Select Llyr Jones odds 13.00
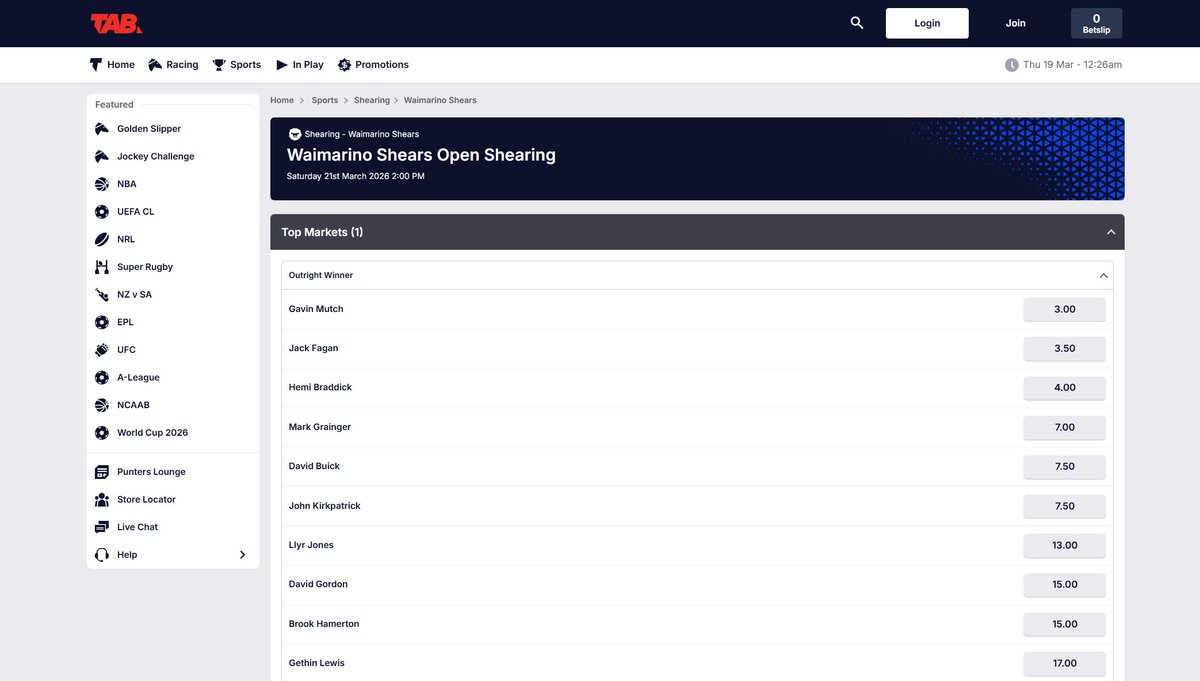This screenshot has width=1200, height=681. click(1064, 545)
